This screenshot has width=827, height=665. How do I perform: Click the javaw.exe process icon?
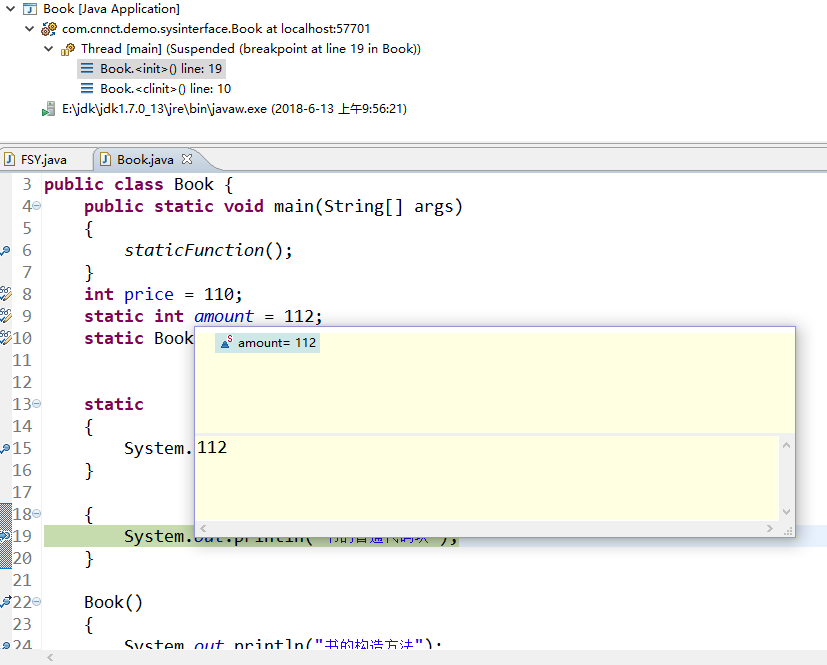pos(49,109)
